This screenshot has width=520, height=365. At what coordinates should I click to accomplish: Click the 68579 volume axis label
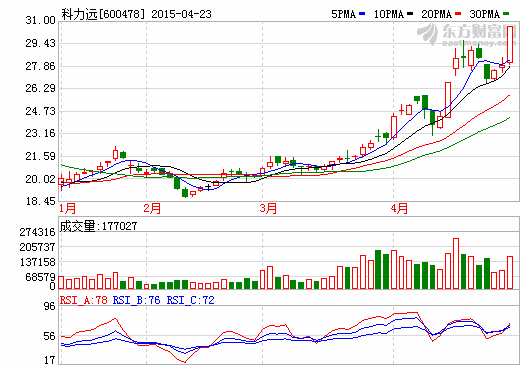coord(41,277)
